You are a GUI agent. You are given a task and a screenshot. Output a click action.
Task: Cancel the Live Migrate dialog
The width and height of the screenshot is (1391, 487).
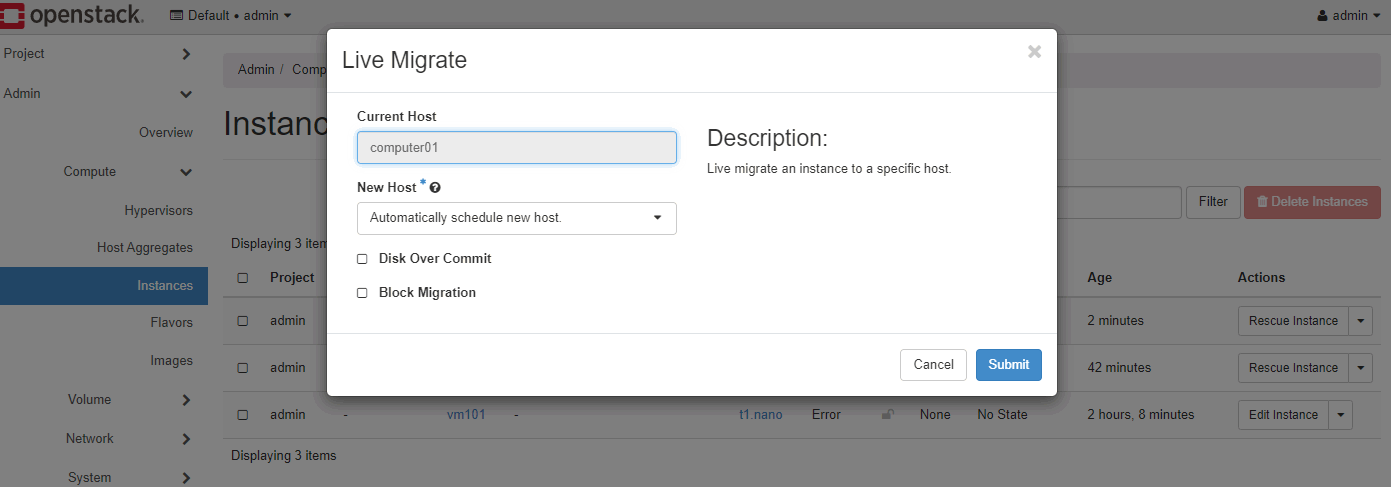point(933,365)
